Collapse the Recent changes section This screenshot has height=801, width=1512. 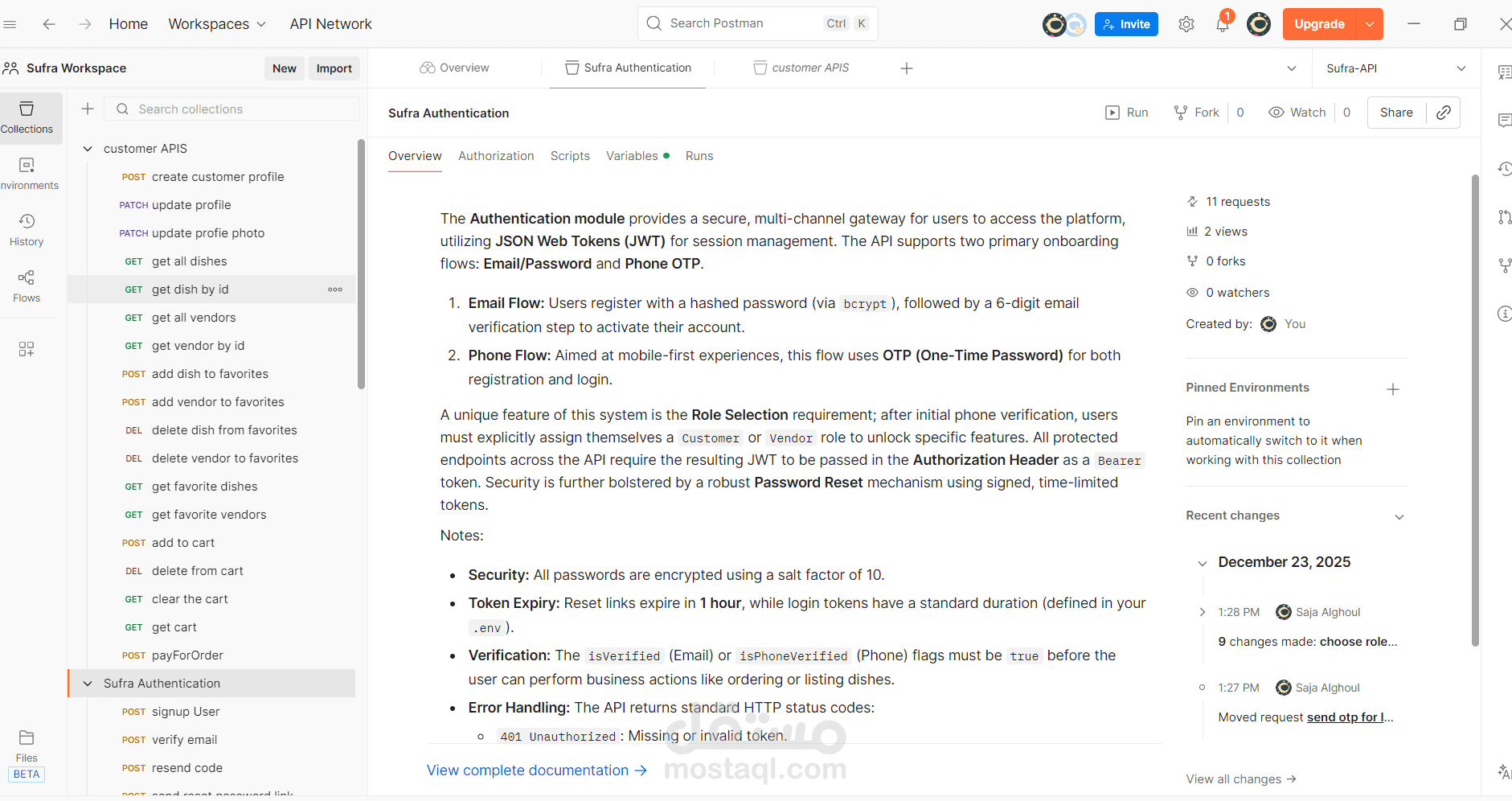[1399, 517]
